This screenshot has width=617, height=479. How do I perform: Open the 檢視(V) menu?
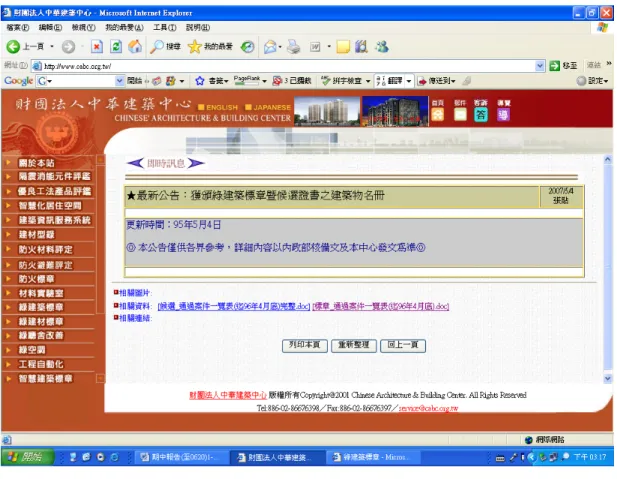(x=83, y=28)
